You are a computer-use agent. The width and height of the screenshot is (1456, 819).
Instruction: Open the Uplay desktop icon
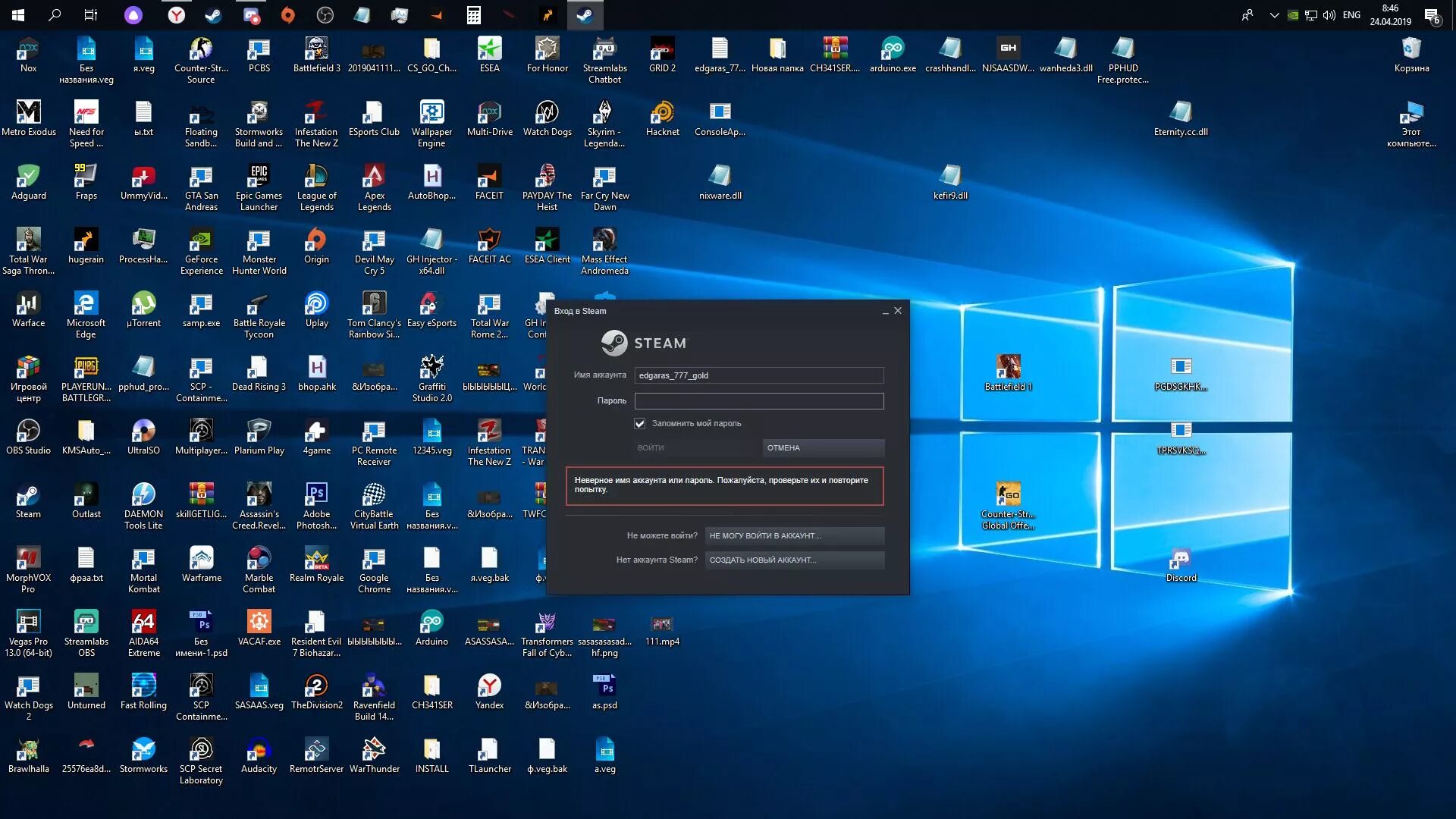316,309
